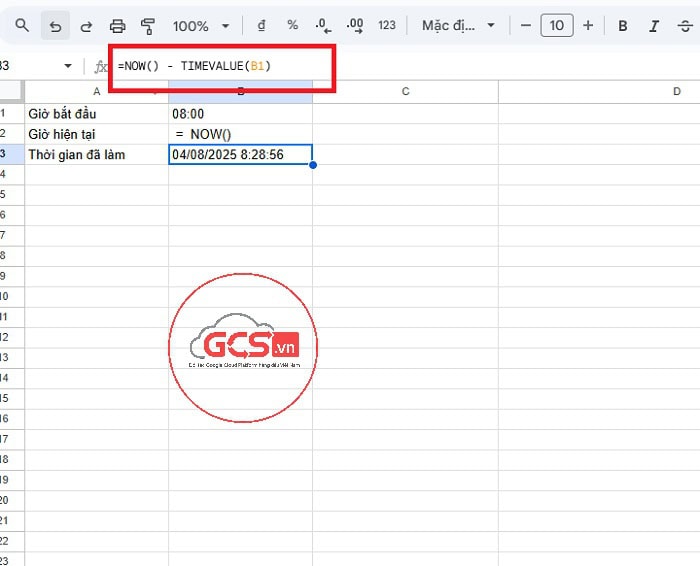Format cell as currency (đ)

point(261,25)
